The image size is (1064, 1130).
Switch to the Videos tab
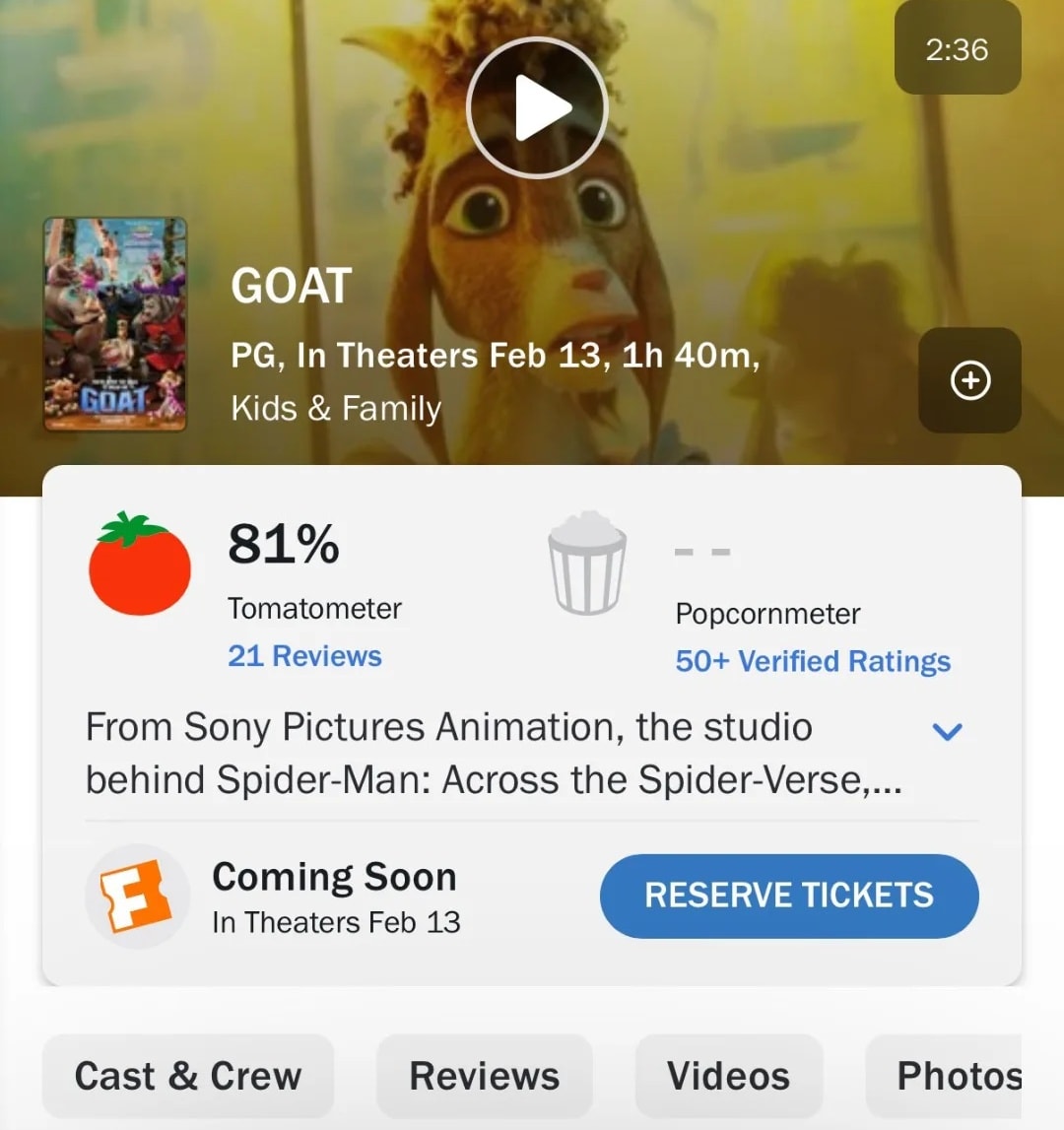point(729,1076)
